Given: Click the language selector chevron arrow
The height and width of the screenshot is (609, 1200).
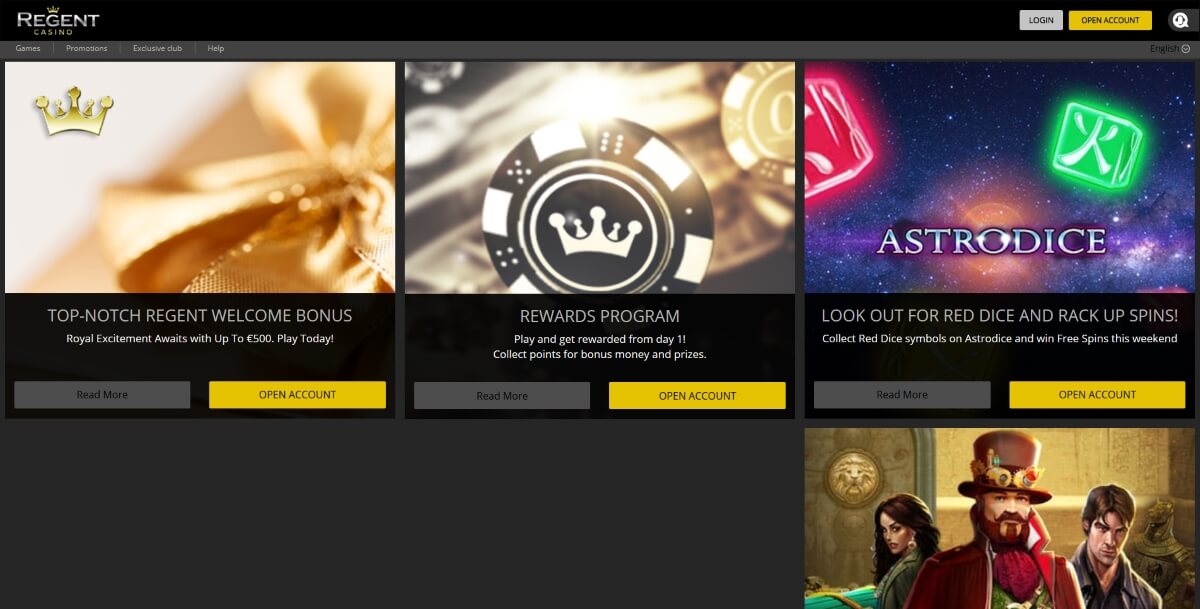Looking at the screenshot, I should click(1186, 48).
